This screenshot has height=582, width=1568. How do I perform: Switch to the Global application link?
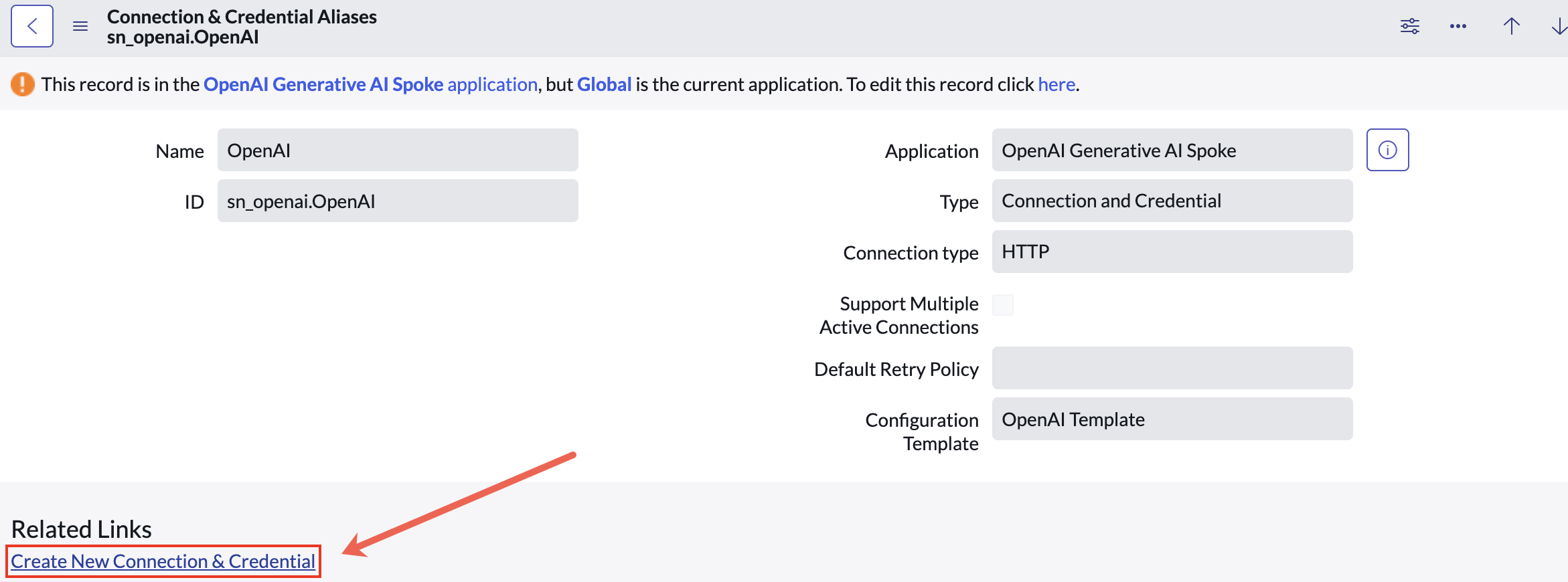(x=605, y=84)
